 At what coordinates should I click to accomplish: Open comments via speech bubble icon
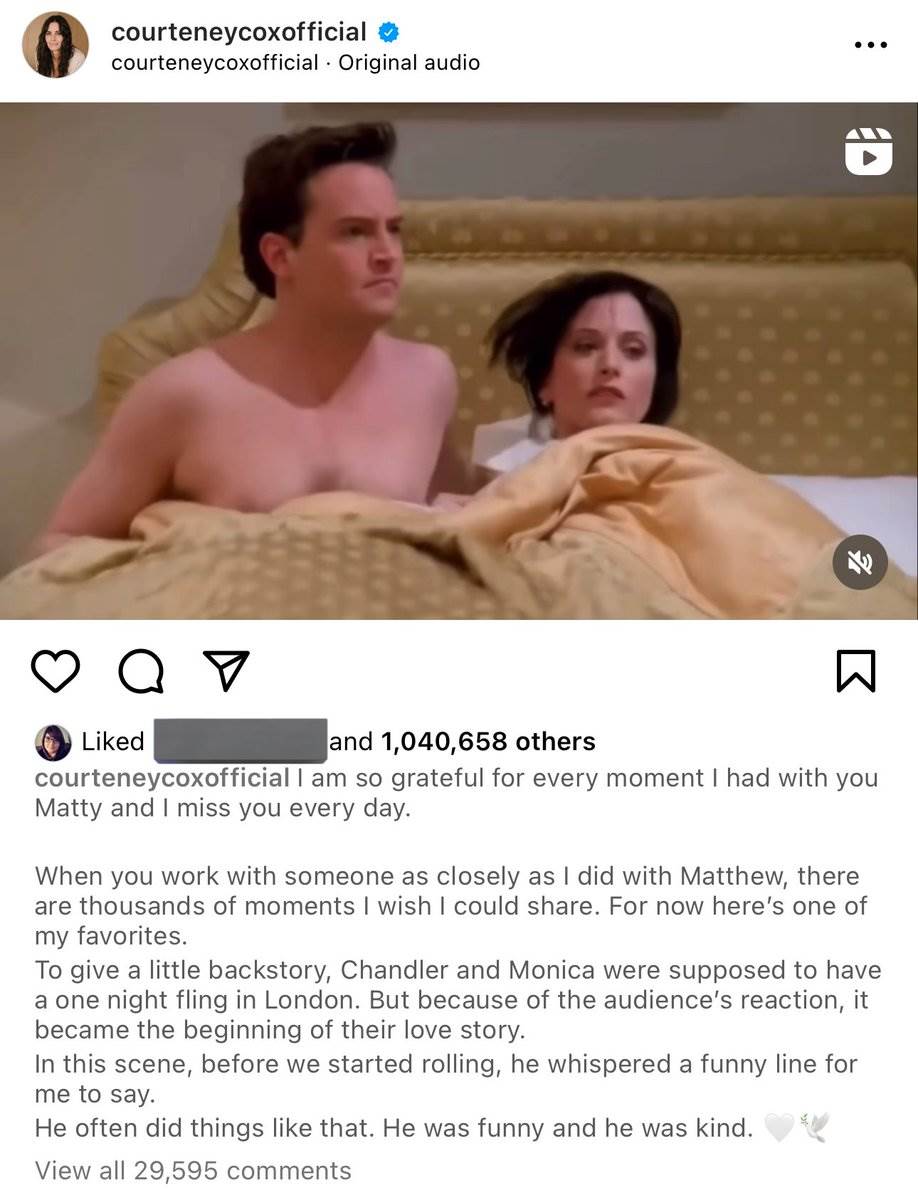pos(141,671)
